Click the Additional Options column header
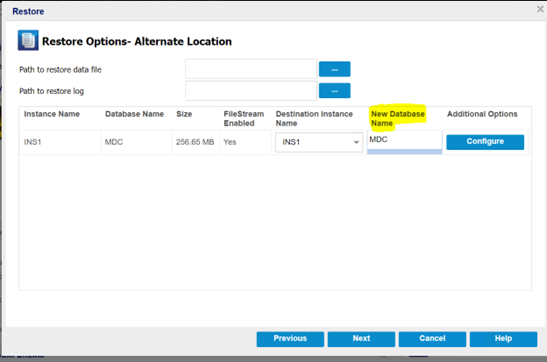Screen dimensions: 547x362 click(482, 114)
